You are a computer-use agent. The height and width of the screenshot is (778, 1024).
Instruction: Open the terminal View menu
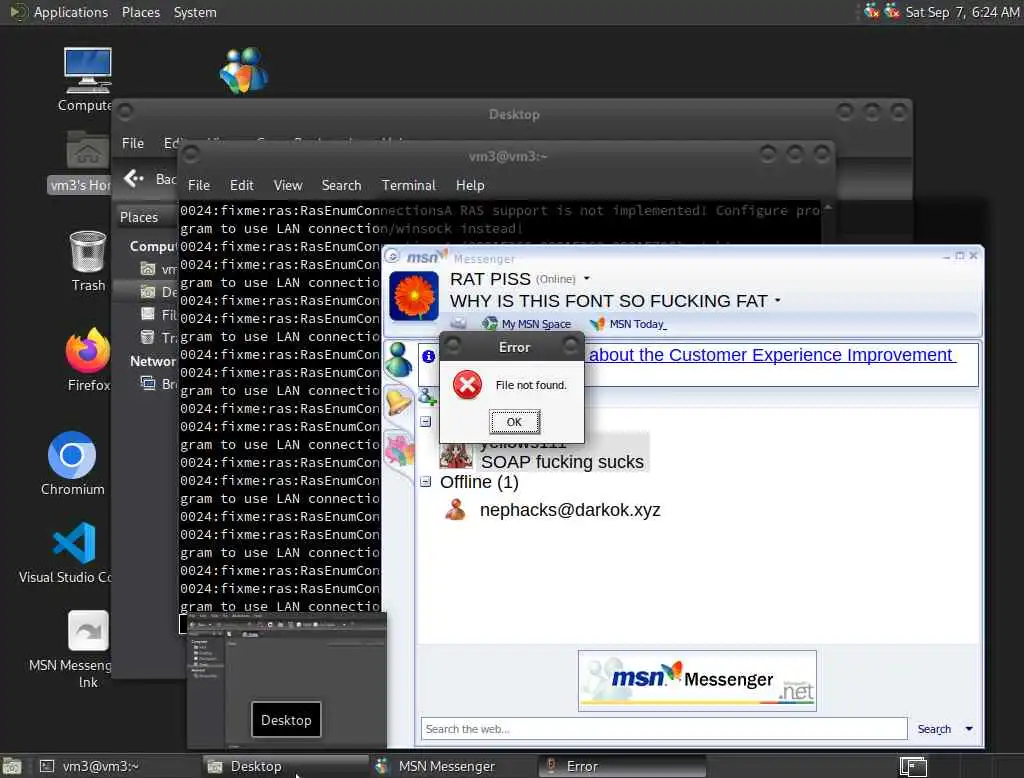(287, 186)
